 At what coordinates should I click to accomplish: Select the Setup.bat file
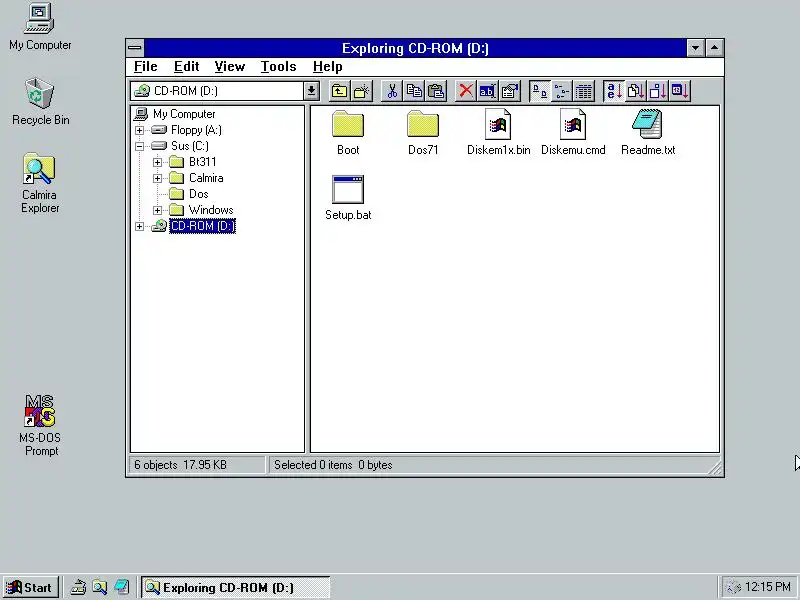348,198
